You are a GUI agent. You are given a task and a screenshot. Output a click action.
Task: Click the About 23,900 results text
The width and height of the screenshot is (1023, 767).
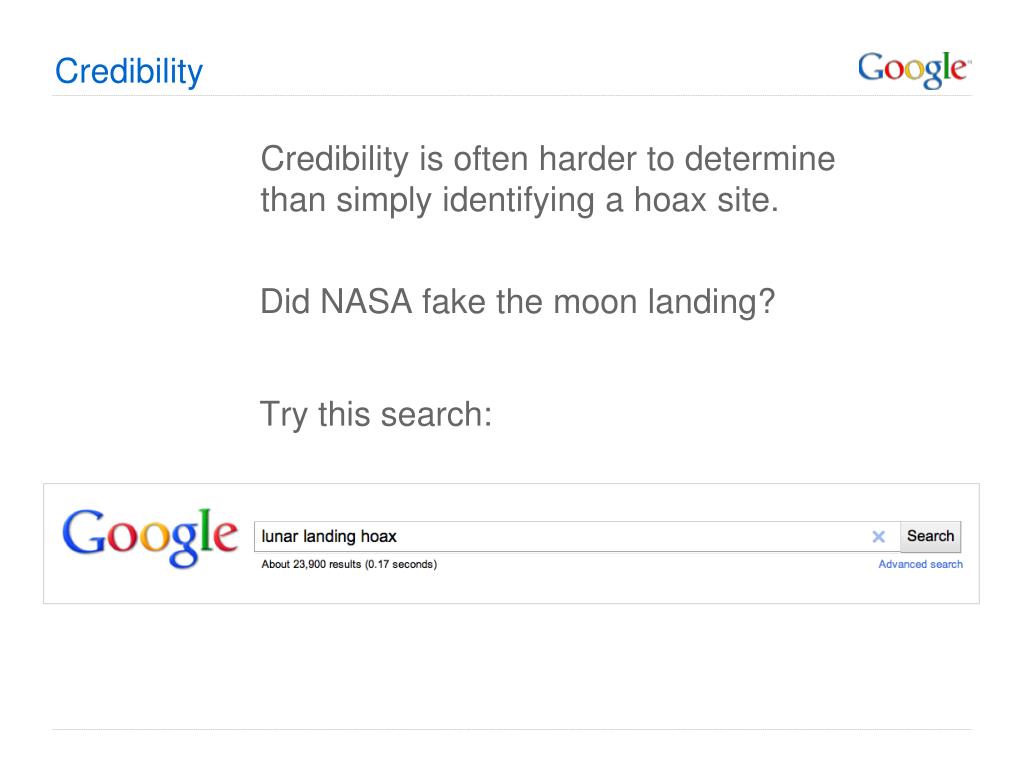tap(311, 564)
